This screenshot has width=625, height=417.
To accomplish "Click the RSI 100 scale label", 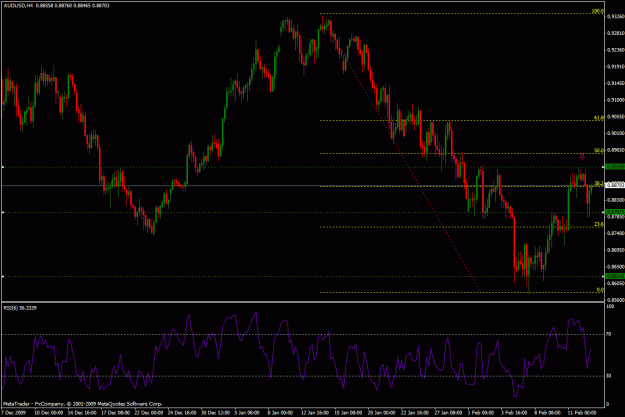I will pos(610,307).
